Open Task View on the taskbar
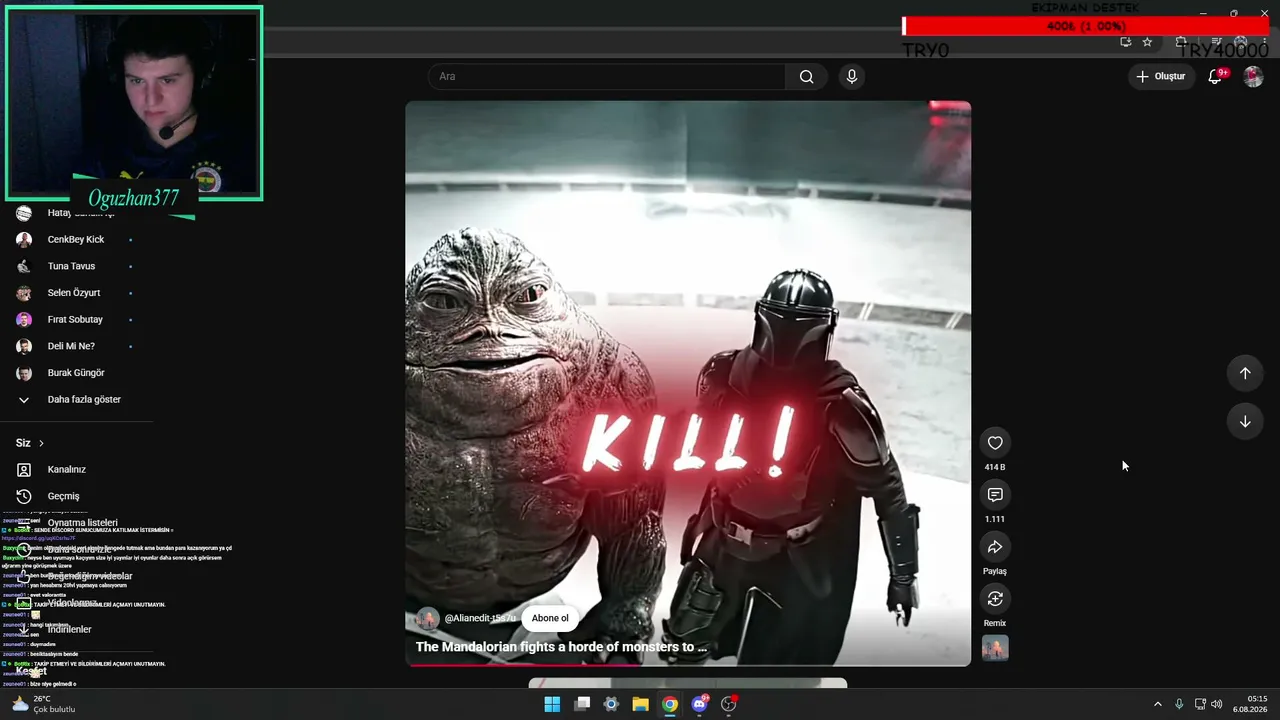This screenshot has height=720, width=1280. click(582, 704)
